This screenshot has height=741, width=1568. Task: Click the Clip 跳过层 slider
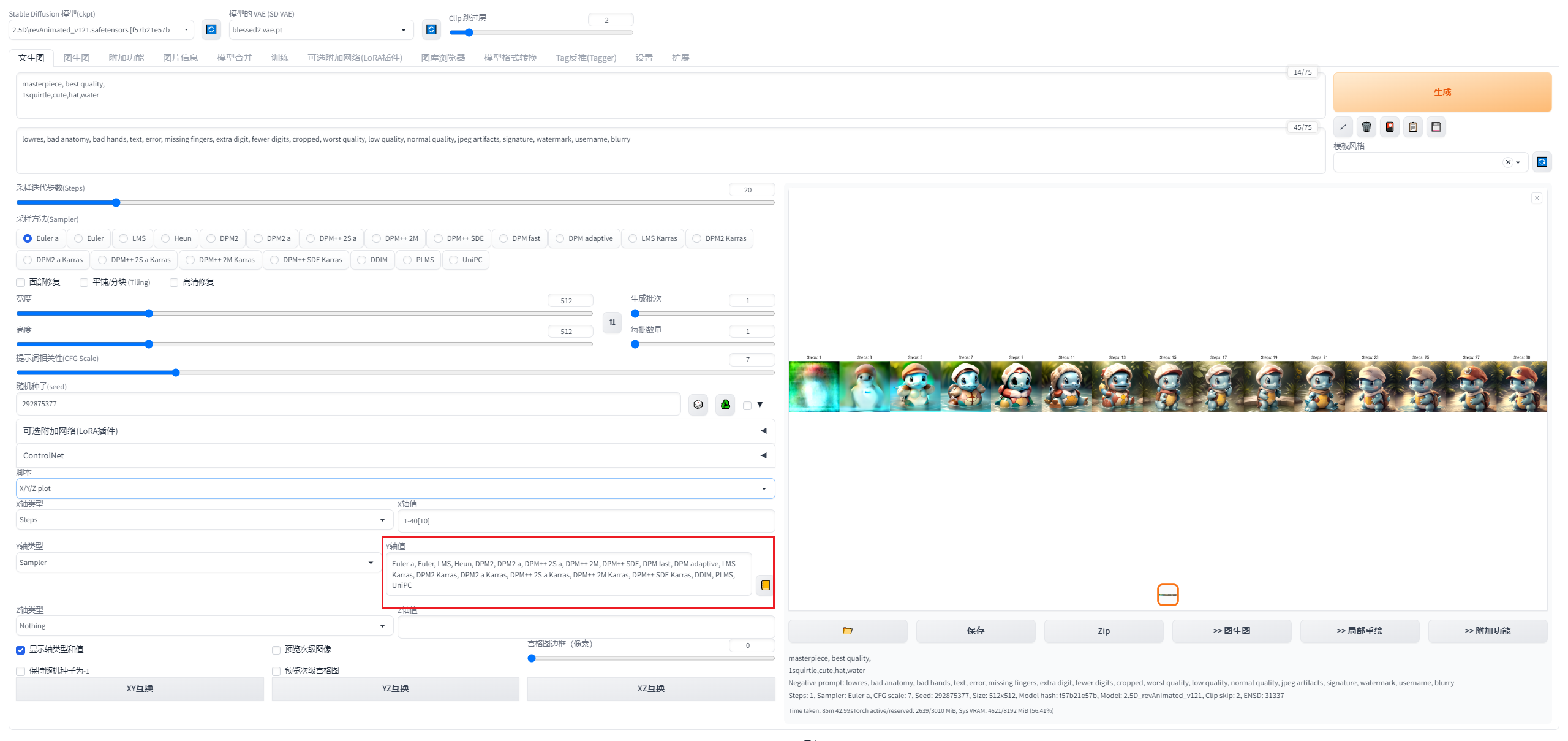[541, 32]
